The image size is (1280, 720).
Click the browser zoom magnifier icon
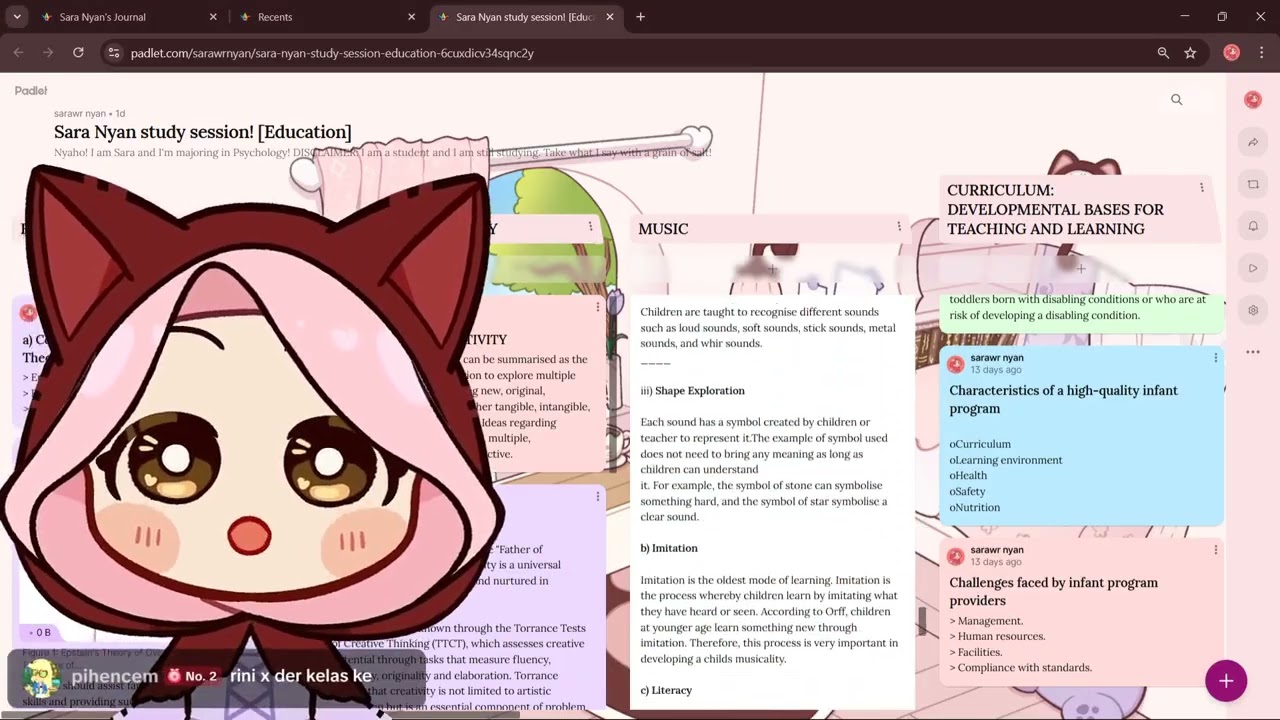point(1163,53)
